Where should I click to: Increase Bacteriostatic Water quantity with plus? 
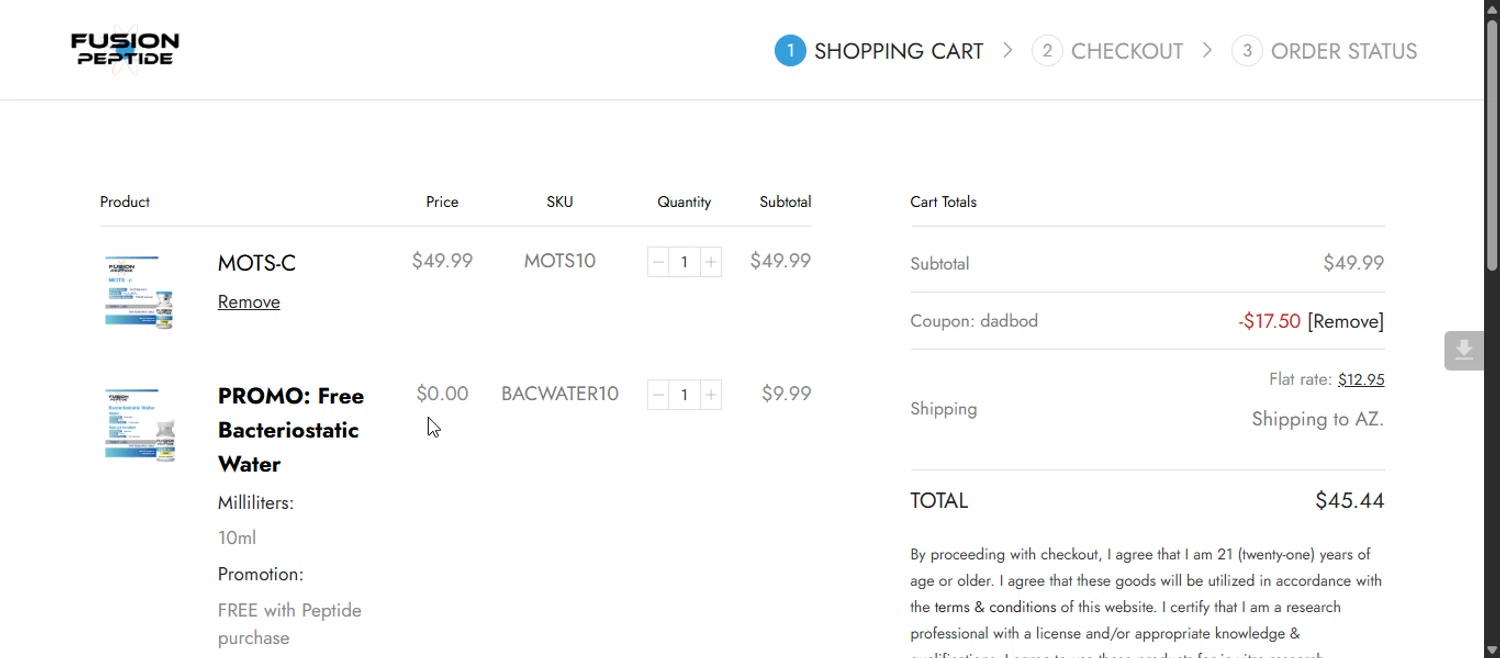click(711, 395)
